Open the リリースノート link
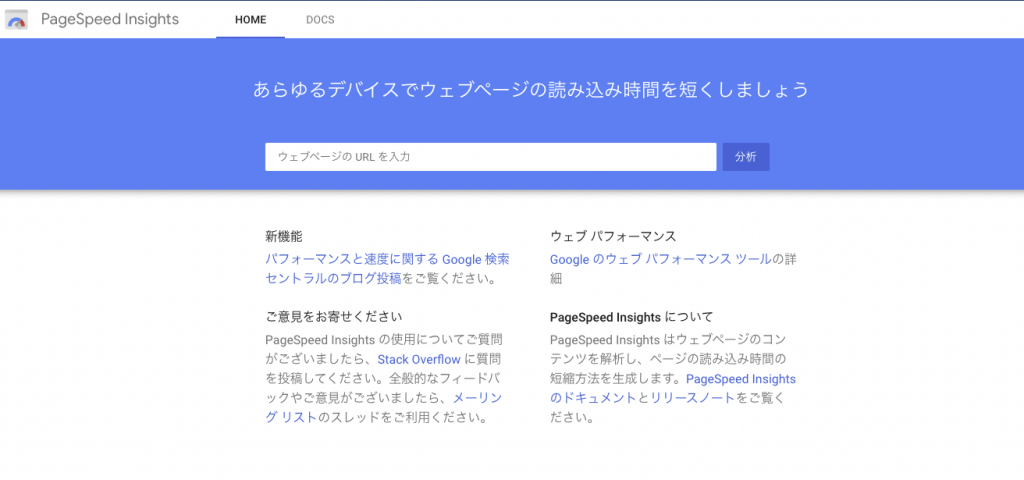 coord(693,398)
